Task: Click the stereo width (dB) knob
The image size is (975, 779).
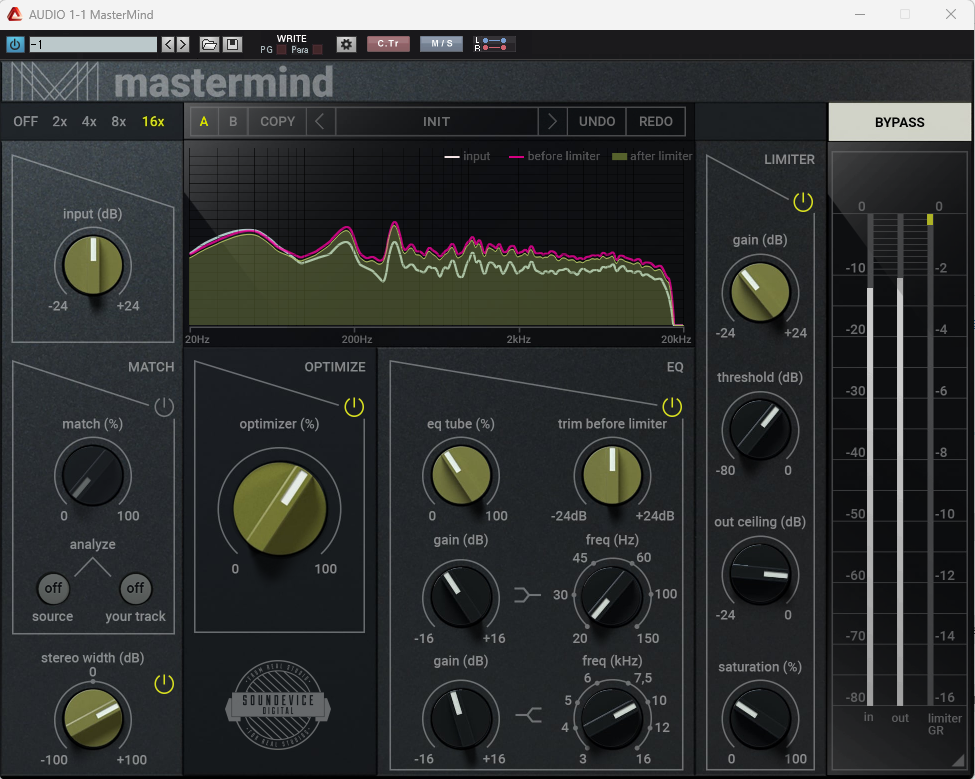Action: (93, 718)
